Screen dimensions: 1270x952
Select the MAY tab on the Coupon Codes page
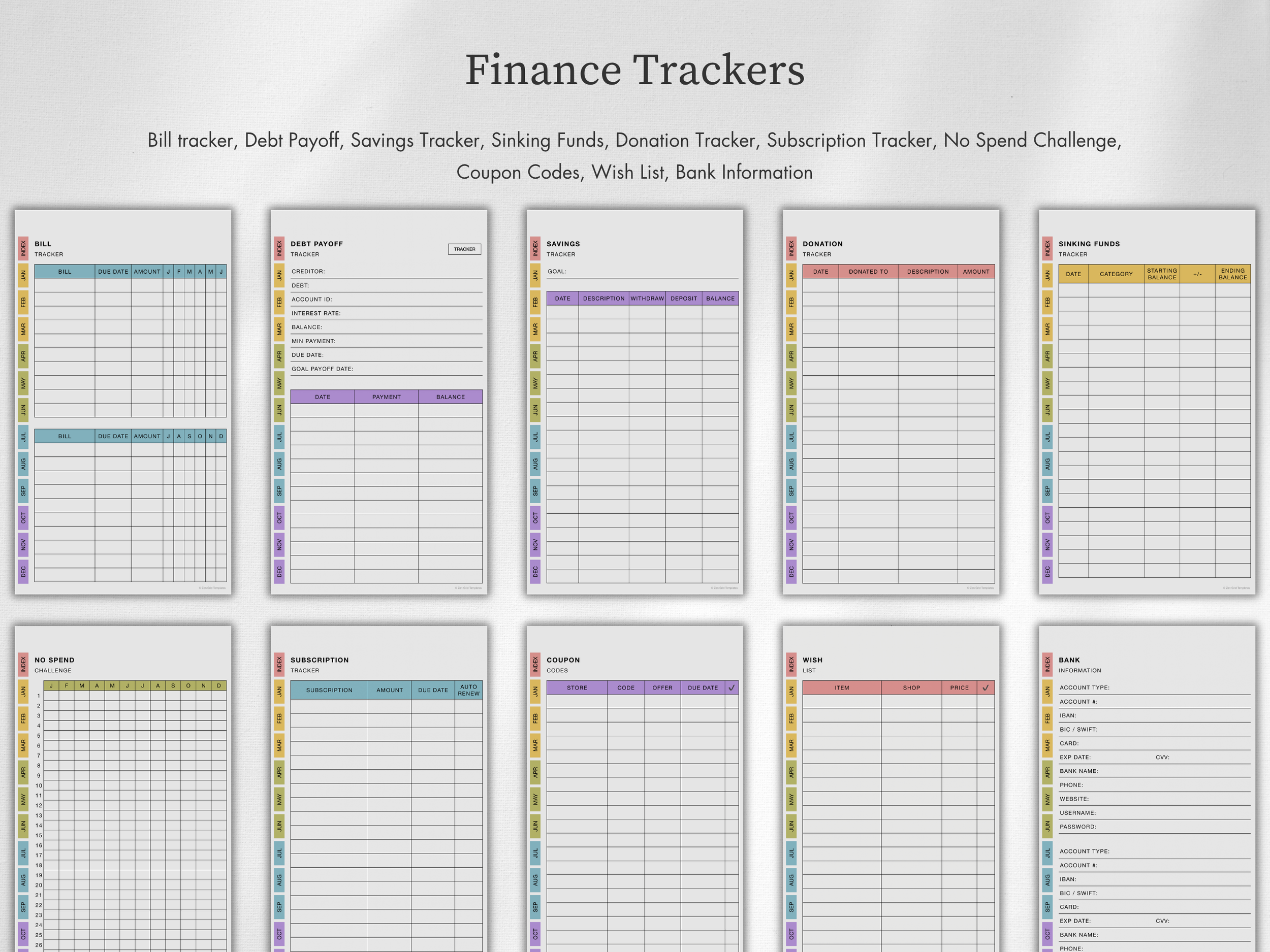pos(535,799)
